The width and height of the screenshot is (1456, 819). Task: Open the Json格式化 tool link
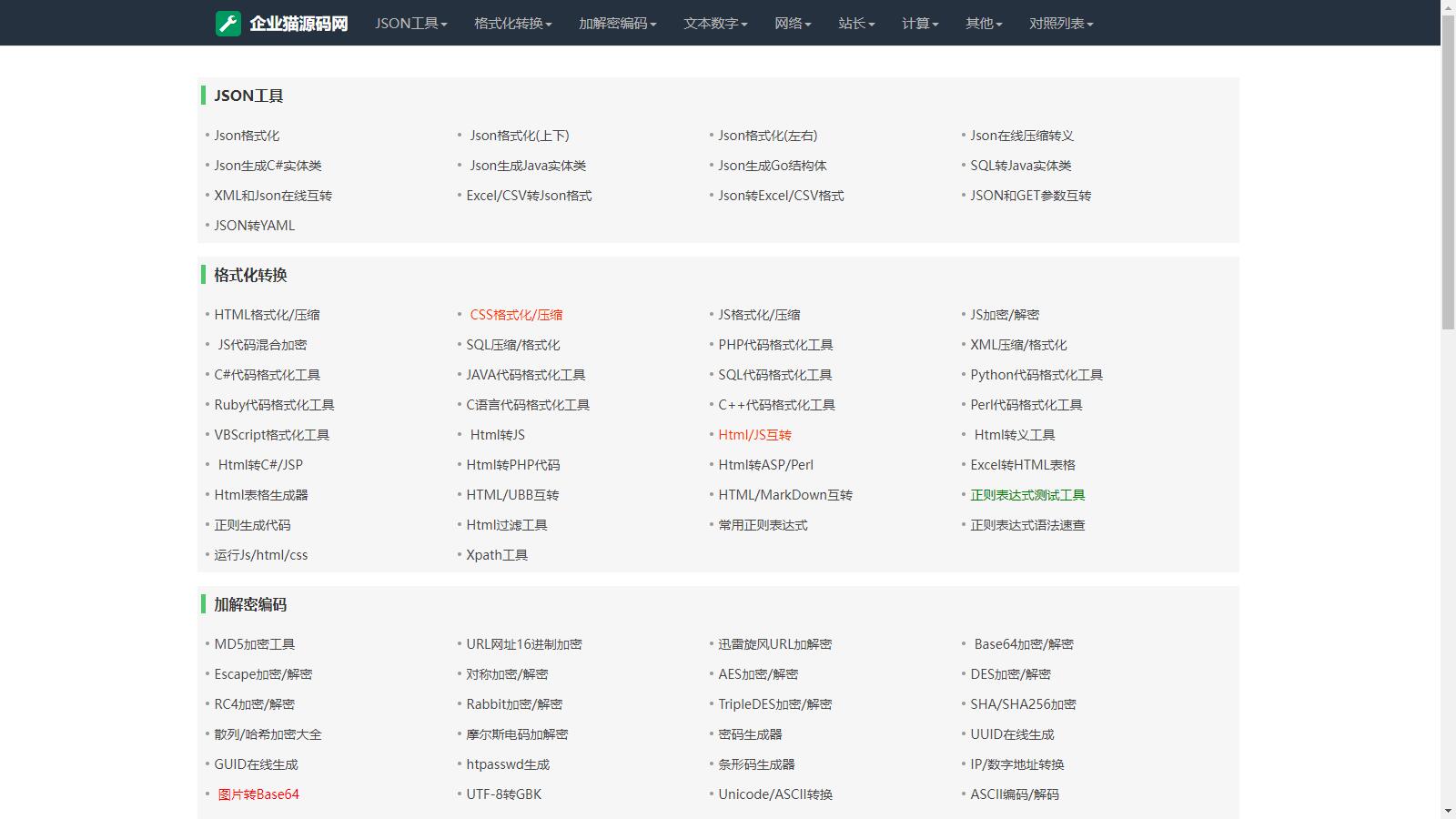(x=247, y=136)
